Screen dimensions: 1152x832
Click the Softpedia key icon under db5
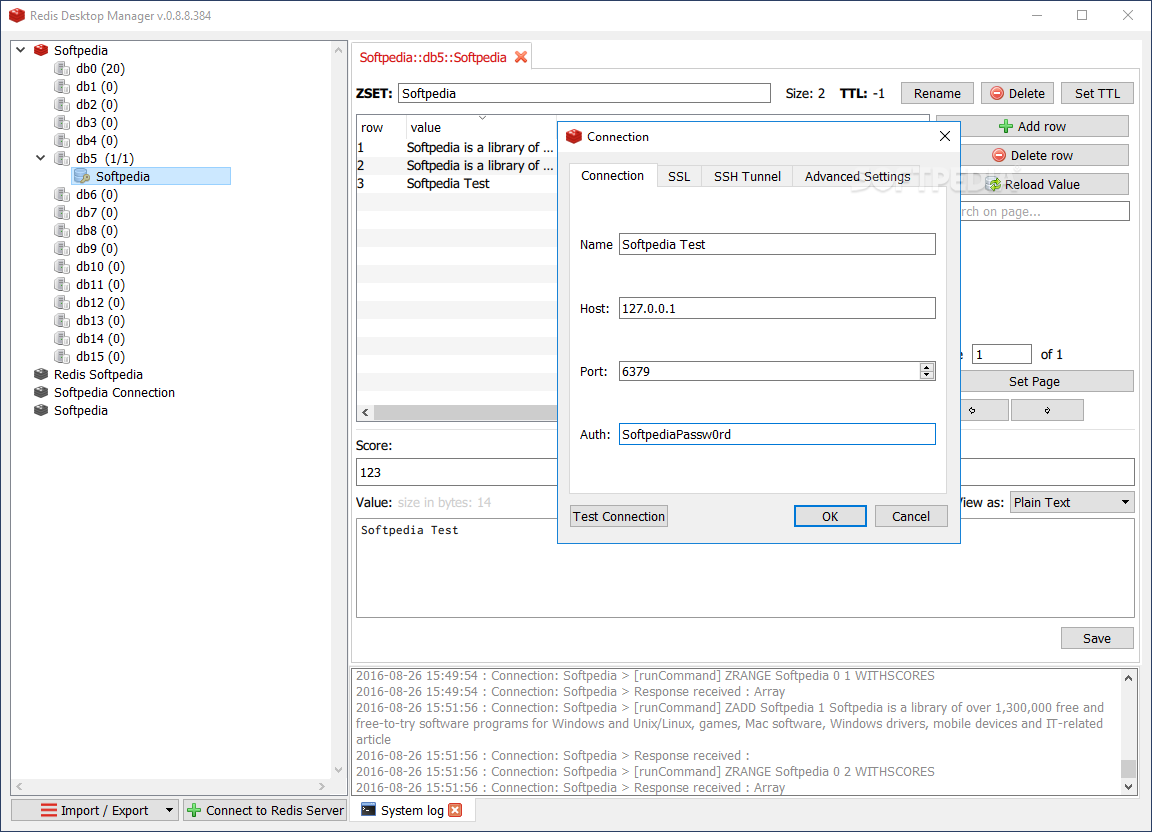pyautogui.click(x=82, y=176)
